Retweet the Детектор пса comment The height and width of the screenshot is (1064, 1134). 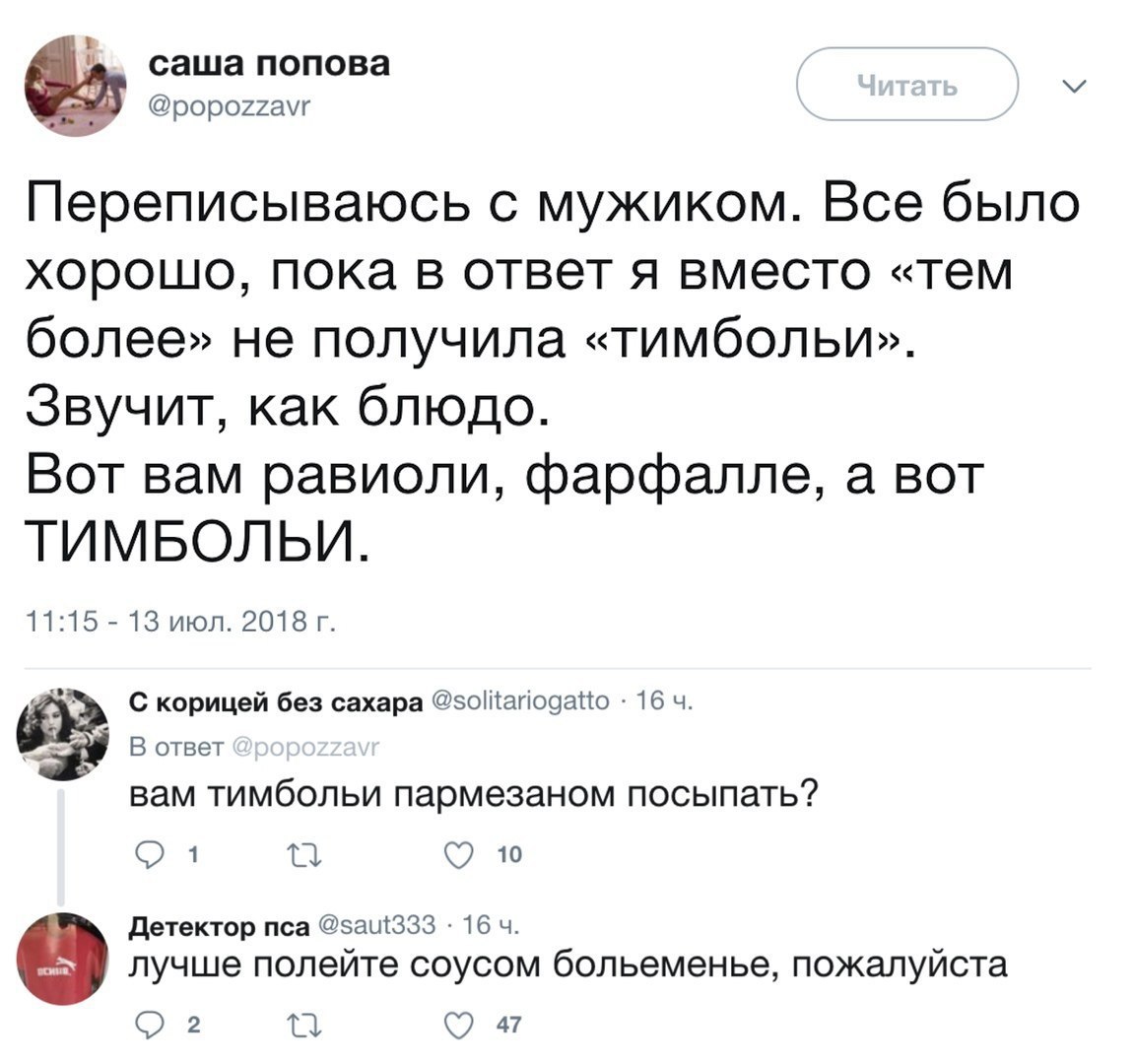[x=305, y=1026]
